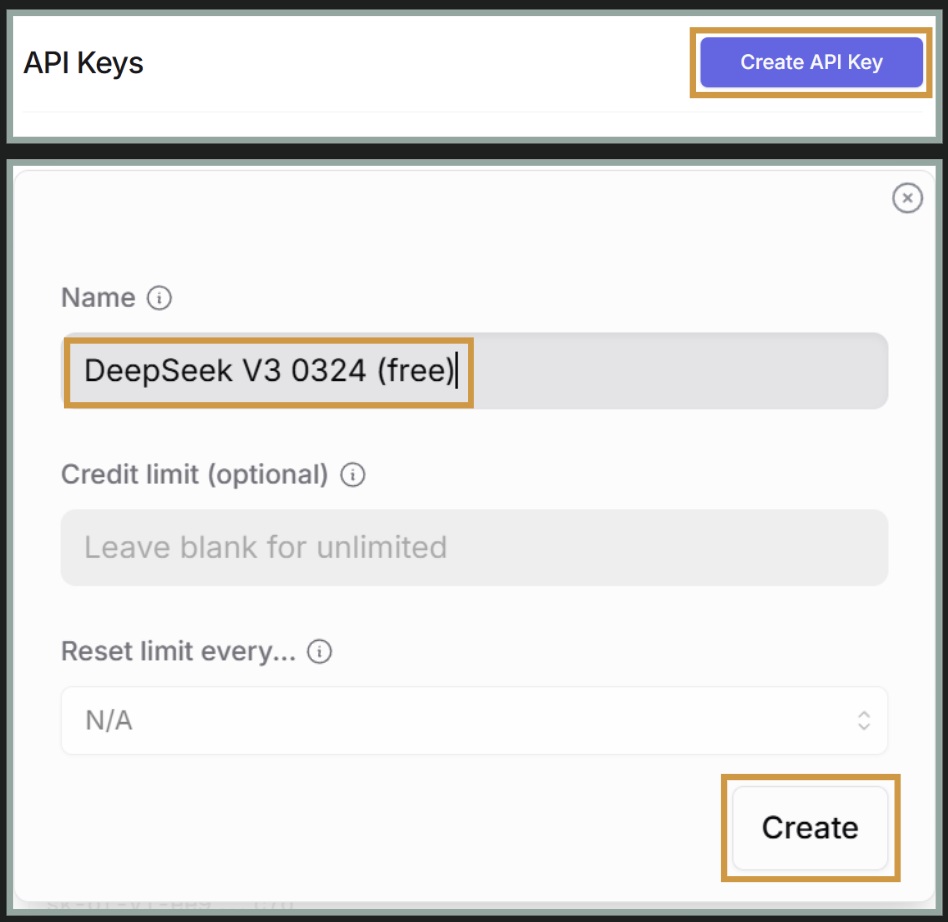Click the up-down chevron in reset dropdown

pos(864,720)
